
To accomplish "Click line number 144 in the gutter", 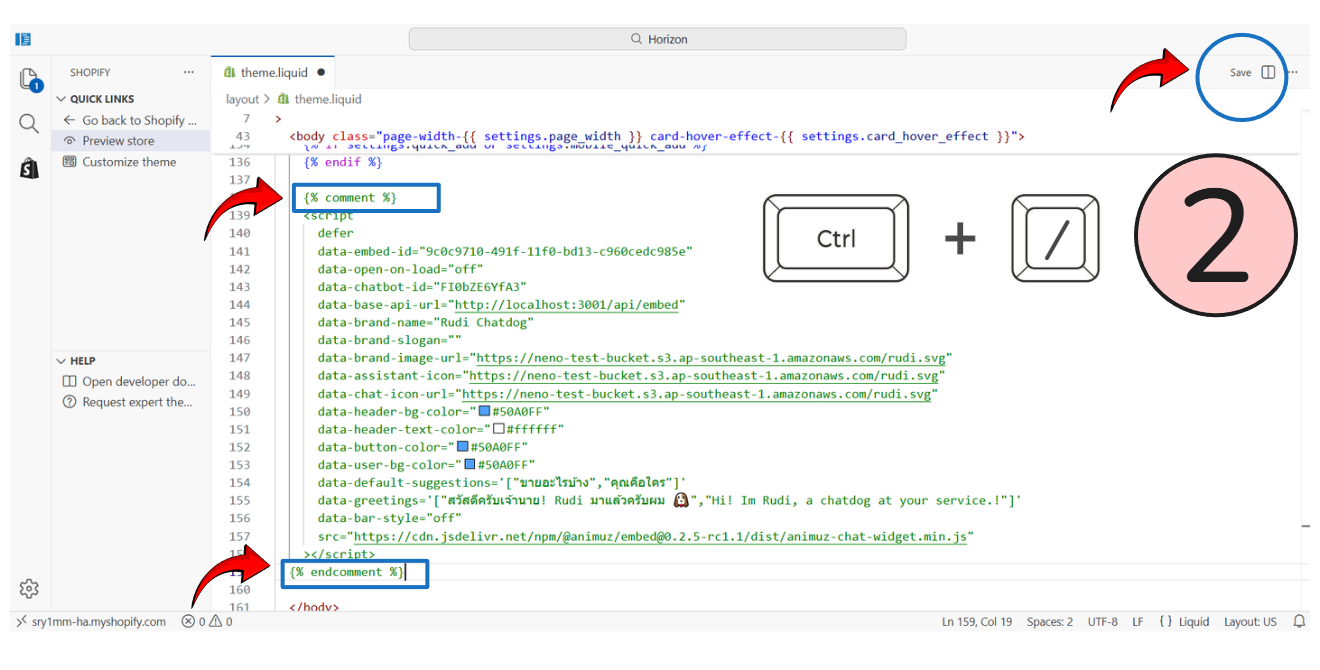I will (x=240, y=305).
